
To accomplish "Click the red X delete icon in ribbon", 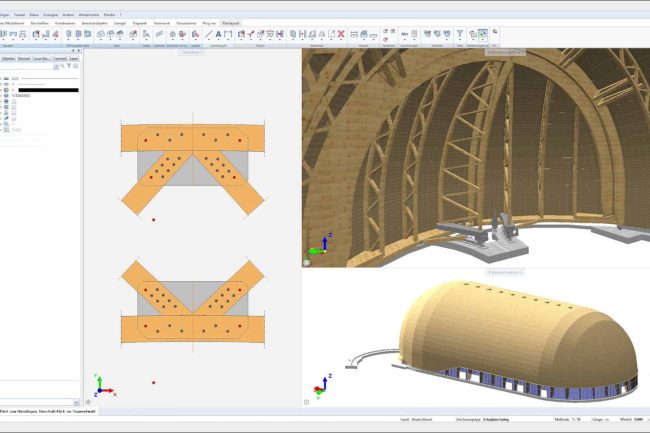I will click(x=342, y=35).
